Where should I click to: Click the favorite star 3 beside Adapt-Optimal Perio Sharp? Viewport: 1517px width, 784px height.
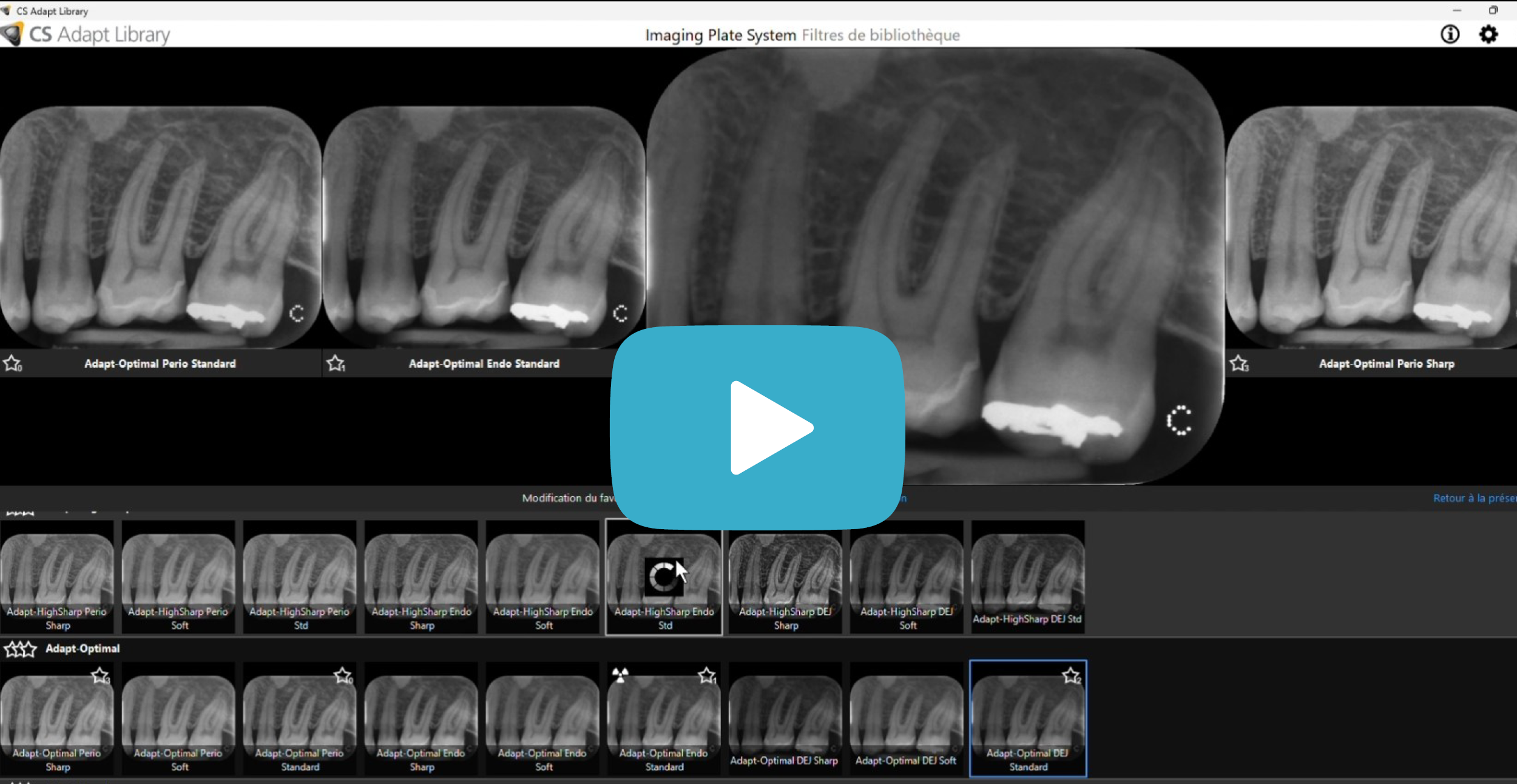1239,363
